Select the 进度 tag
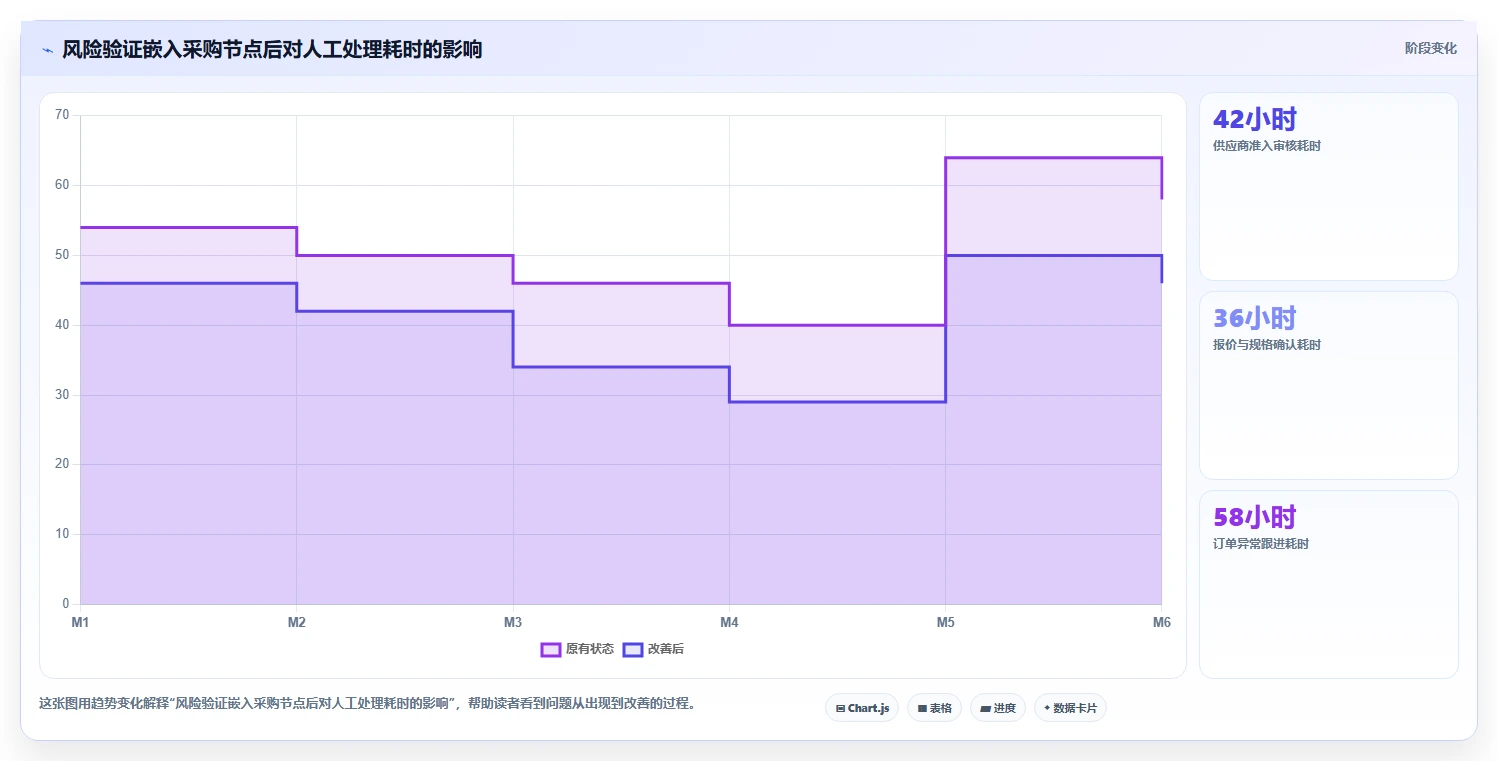The width and height of the screenshot is (1498, 761). point(998,708)
